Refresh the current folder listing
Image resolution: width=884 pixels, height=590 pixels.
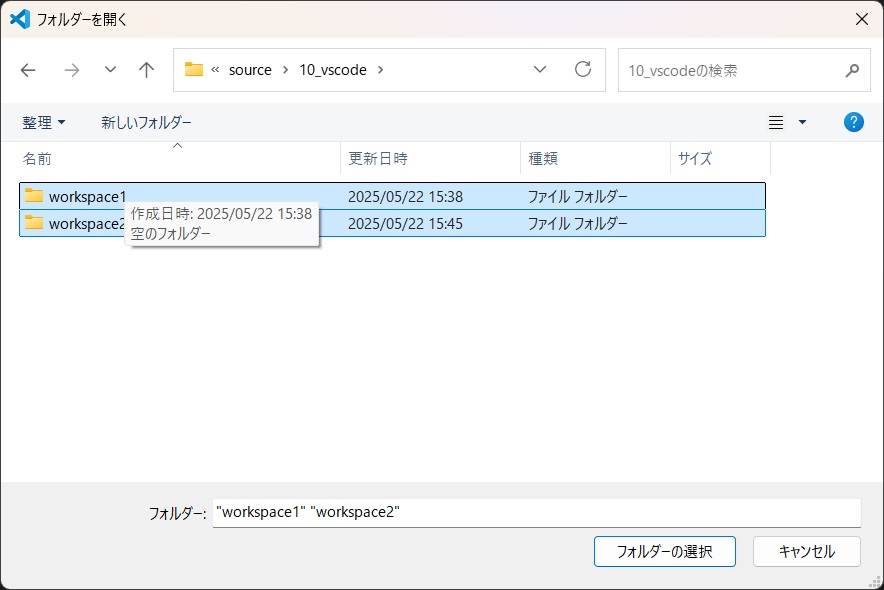583,70
